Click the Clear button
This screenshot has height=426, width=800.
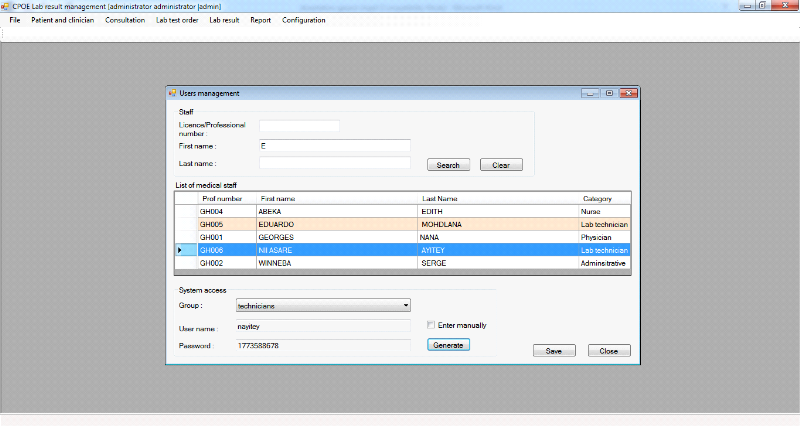(x=501, y=165)
